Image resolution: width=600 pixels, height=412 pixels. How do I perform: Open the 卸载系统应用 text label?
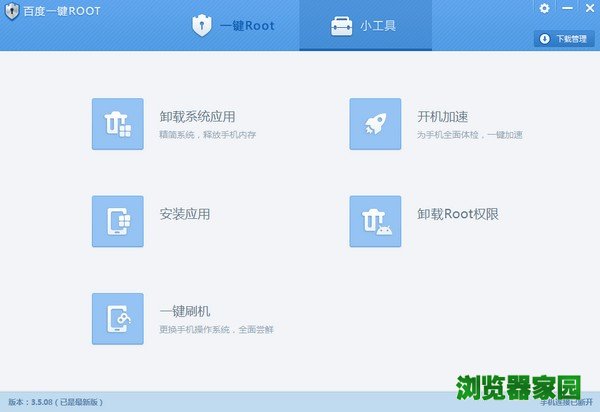point(197,117)
